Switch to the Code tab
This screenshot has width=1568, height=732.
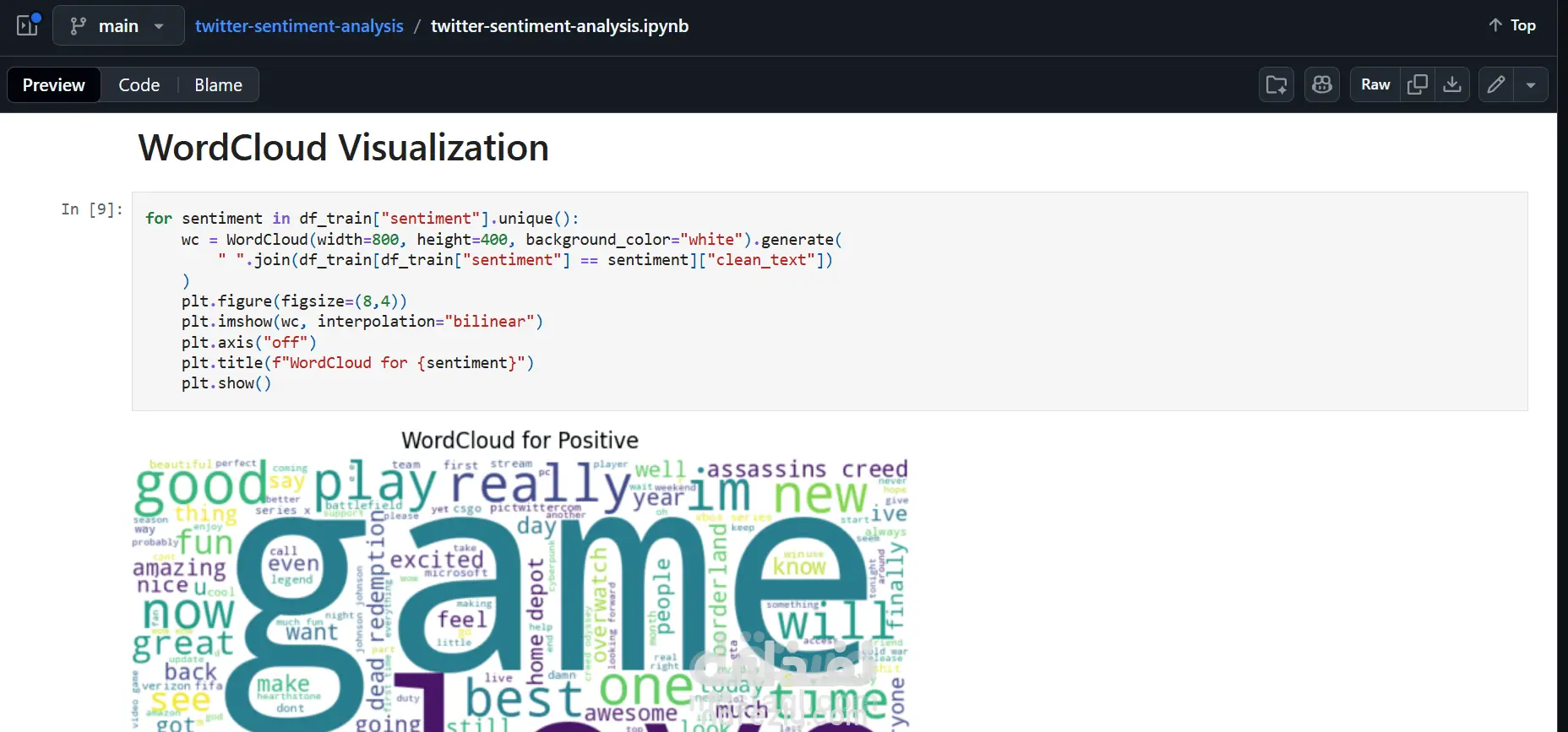coord(139,84)
